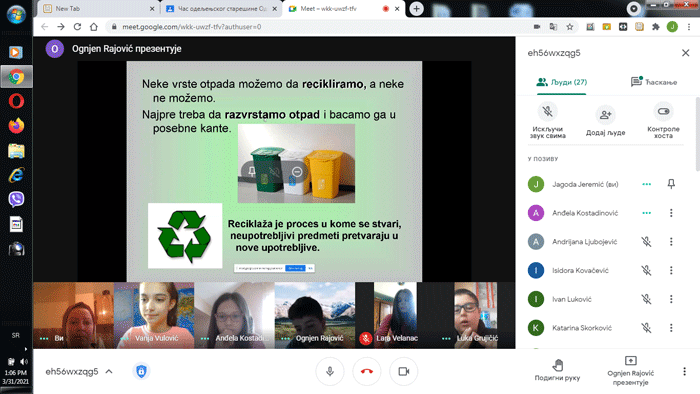Viewport: 700px width, 394px height.
Task: Toggle the microphone in bottom bar
Action: point(330,371)
